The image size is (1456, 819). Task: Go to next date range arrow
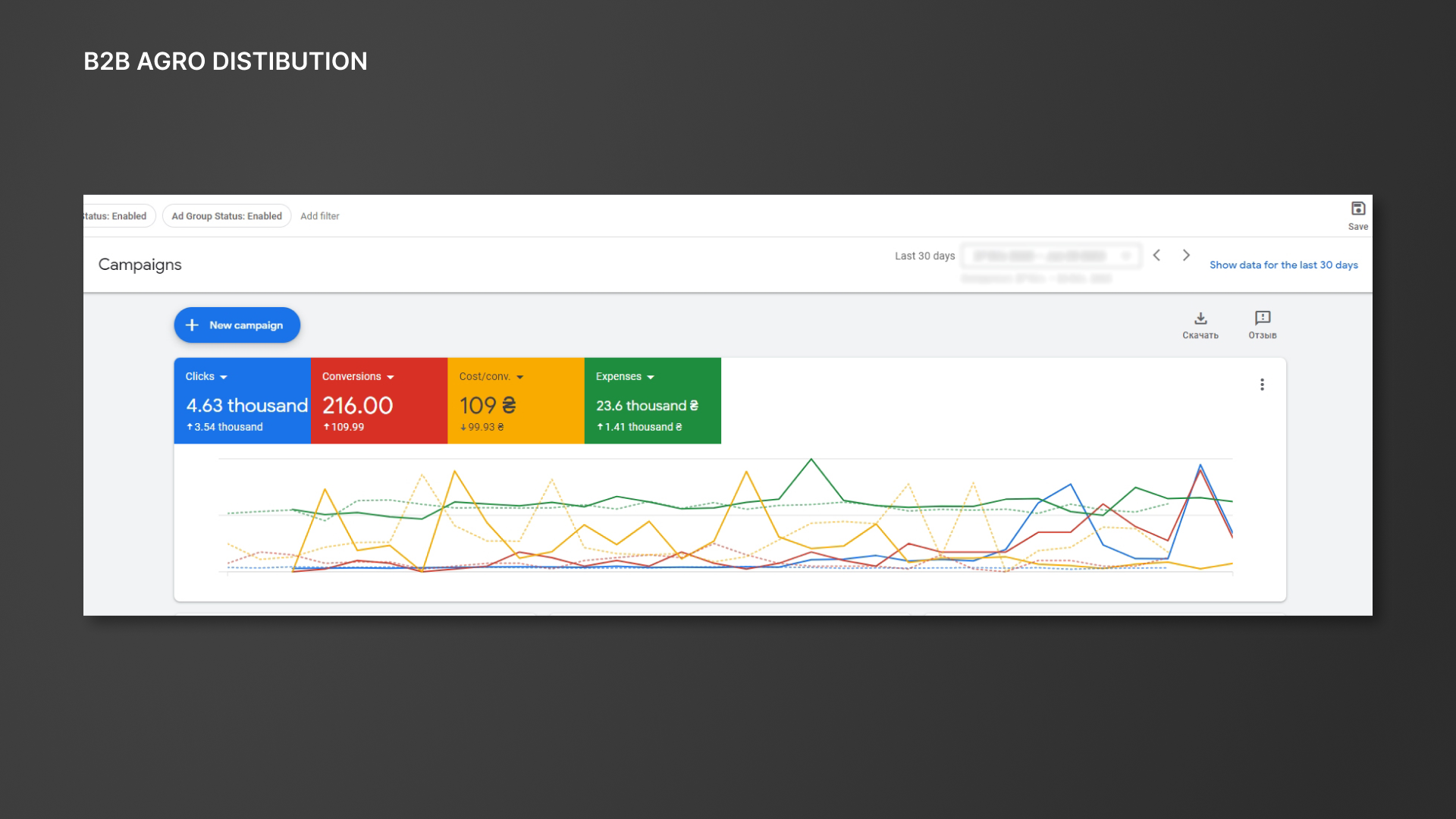1186,256
